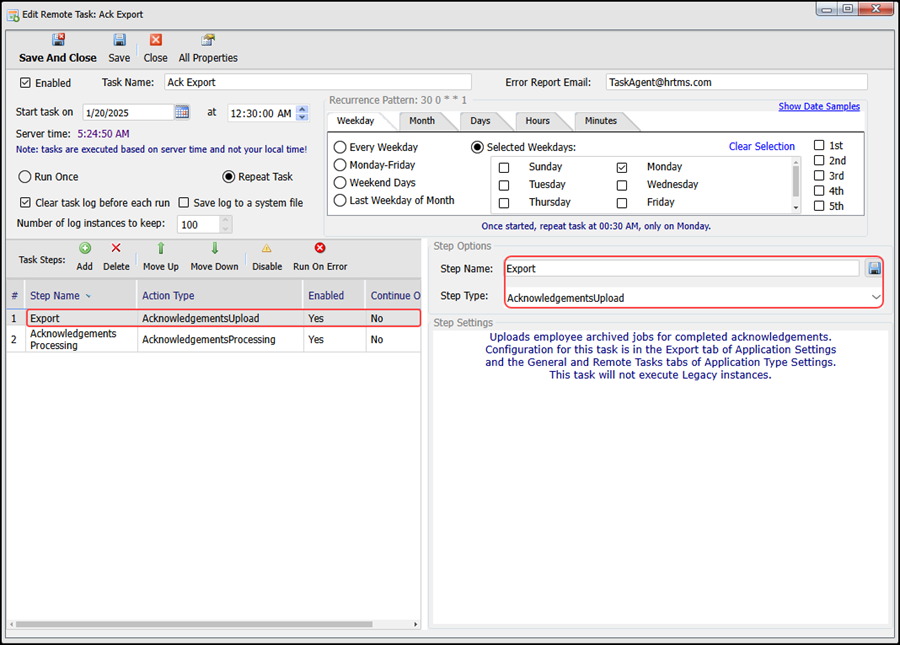Switch to the Month recurrence tab
Viewport: 900px width, 645px height.
[422, 121]
